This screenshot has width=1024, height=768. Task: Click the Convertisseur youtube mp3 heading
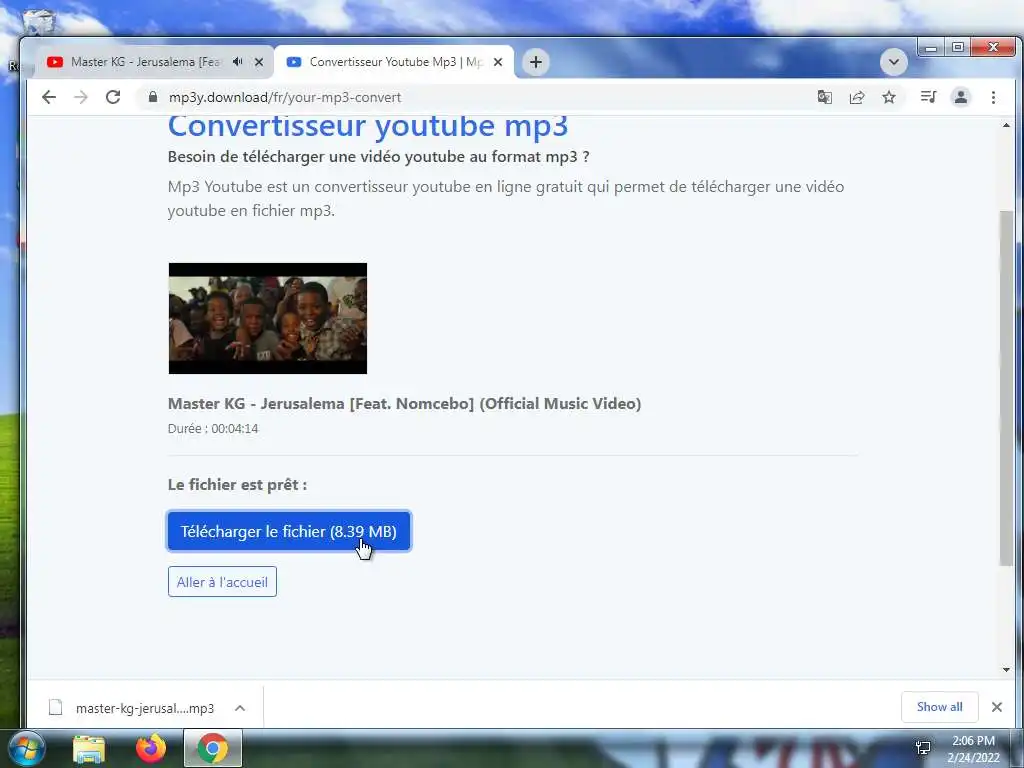(x=368, y=126)
